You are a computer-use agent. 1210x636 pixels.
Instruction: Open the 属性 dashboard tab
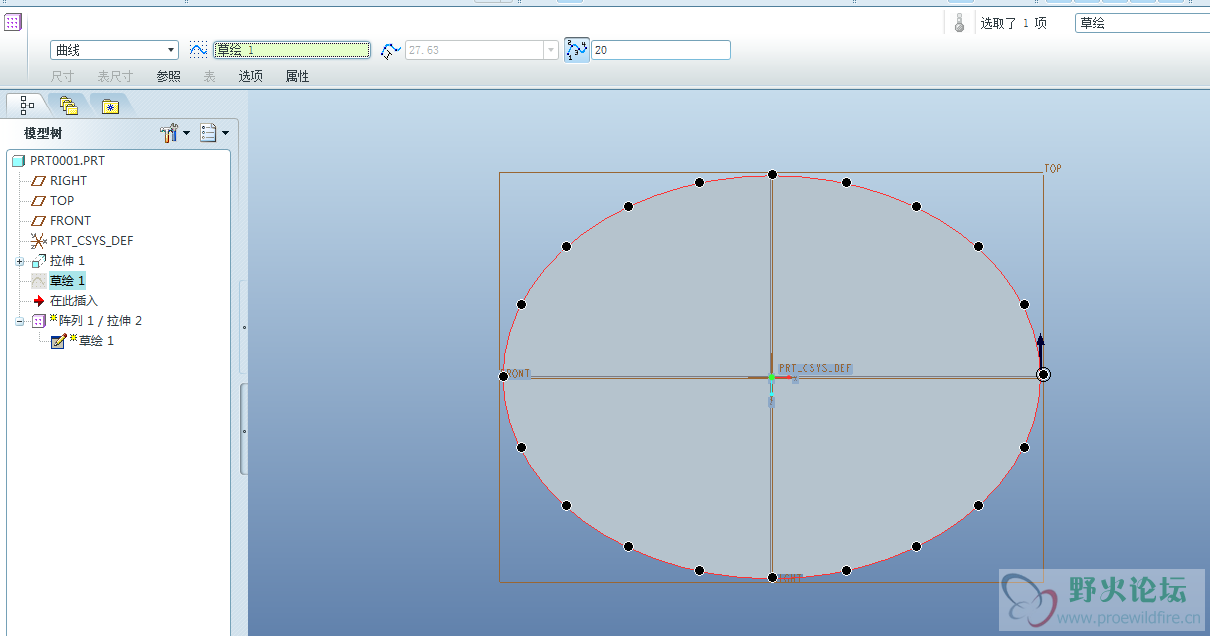coord(297,76)
